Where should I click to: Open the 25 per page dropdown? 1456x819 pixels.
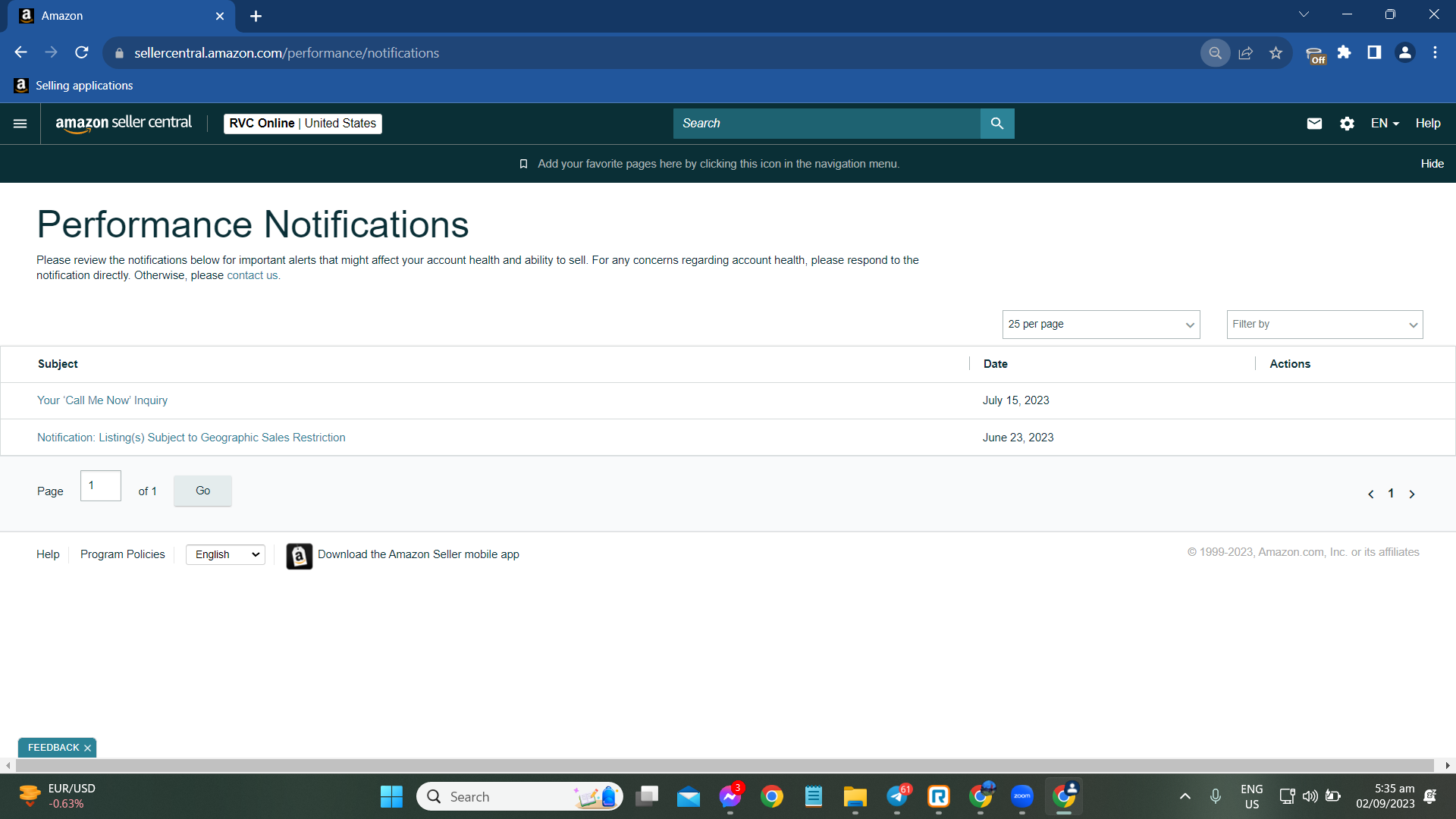1101,325
